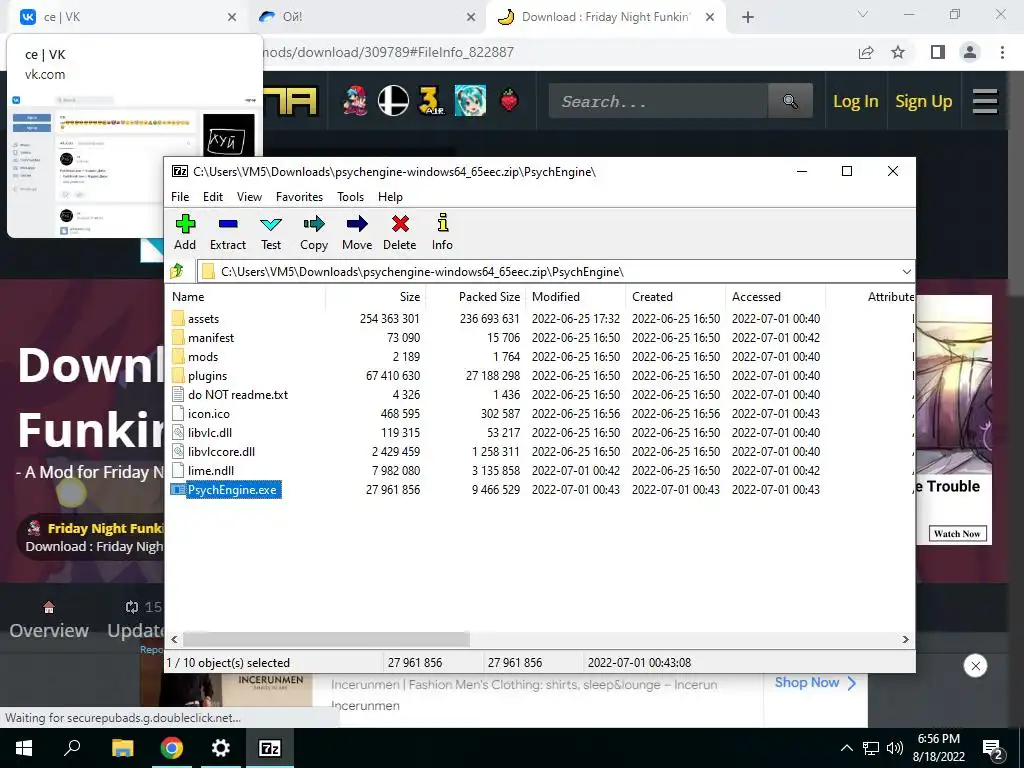Click Shop Now ad link
The image size is (1024, 768).
point(815,683)
